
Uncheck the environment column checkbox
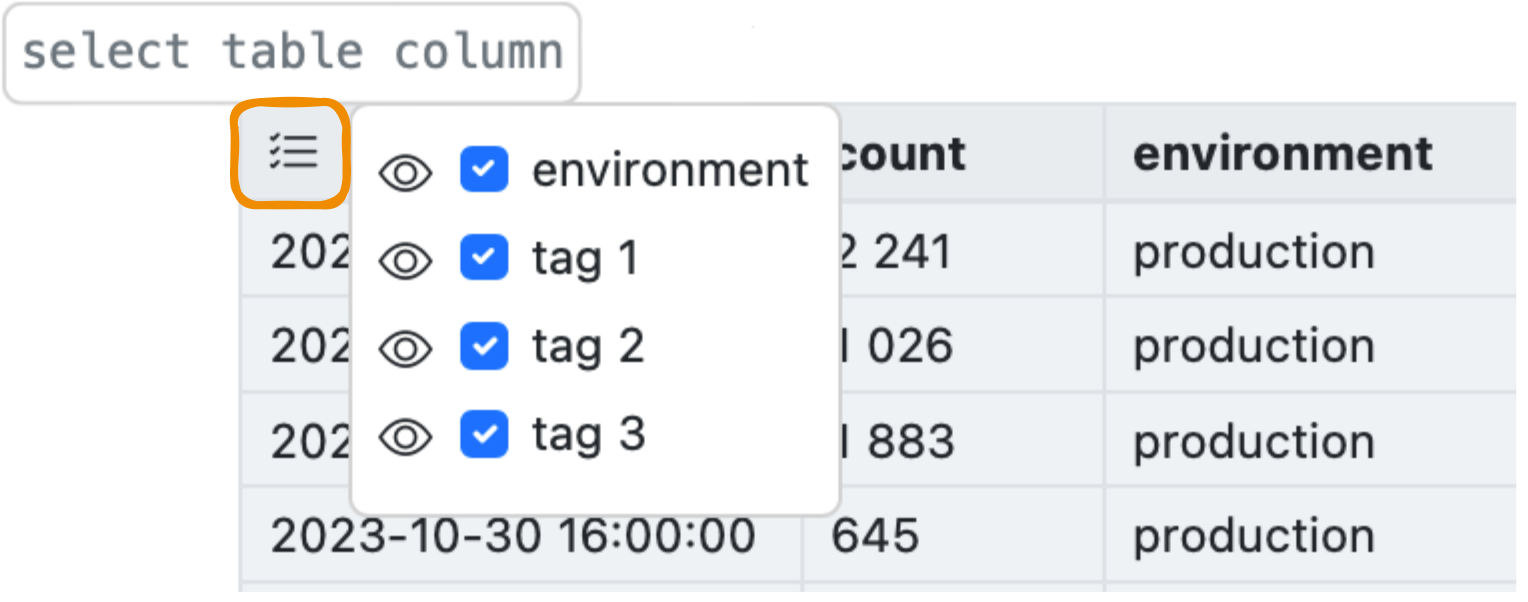(484, 171)
